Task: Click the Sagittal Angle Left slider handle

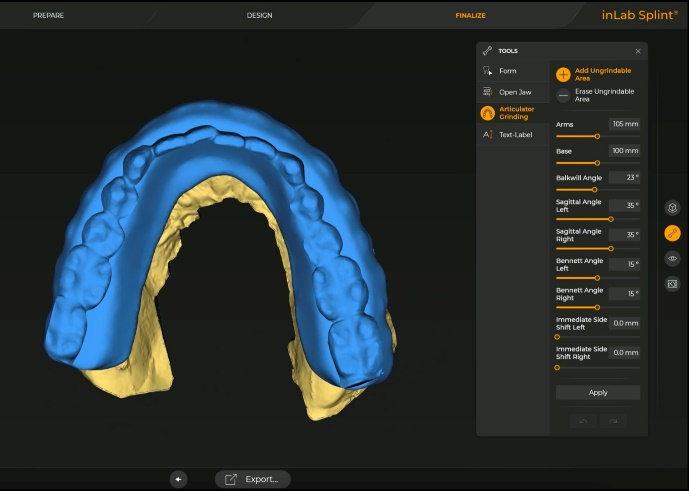Action: click(611, 219)
